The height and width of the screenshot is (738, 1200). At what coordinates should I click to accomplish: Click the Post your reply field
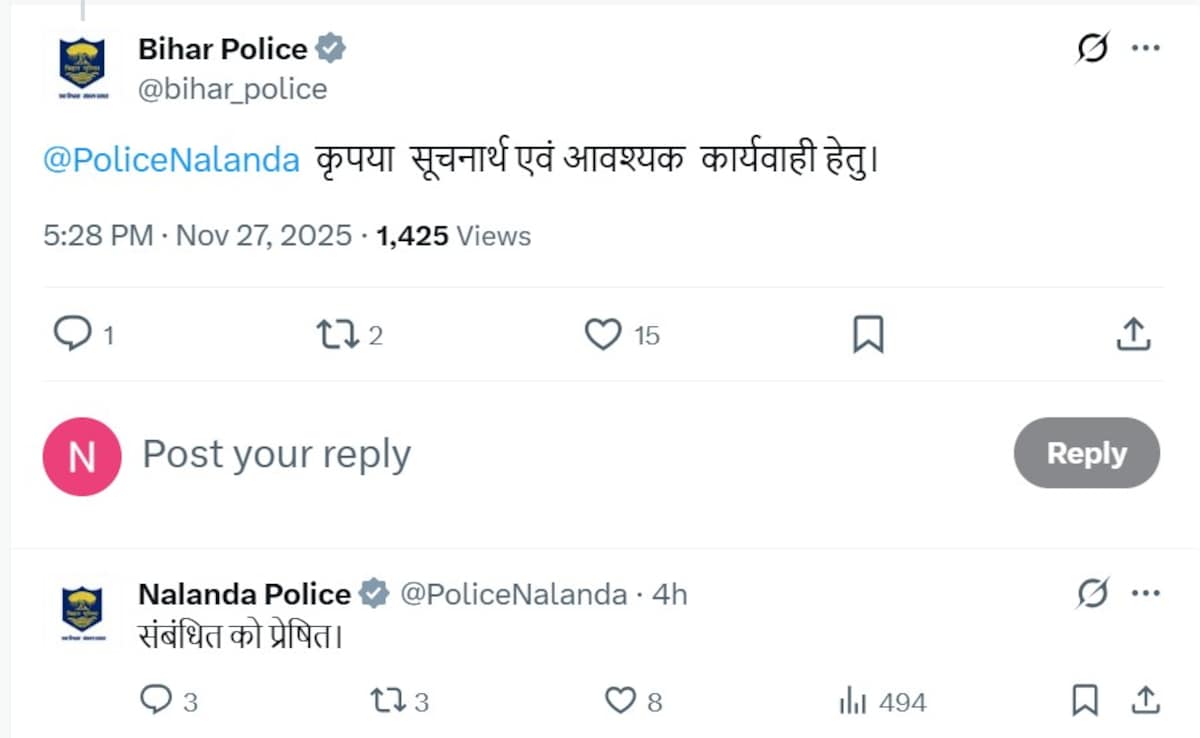coord(277,453)
